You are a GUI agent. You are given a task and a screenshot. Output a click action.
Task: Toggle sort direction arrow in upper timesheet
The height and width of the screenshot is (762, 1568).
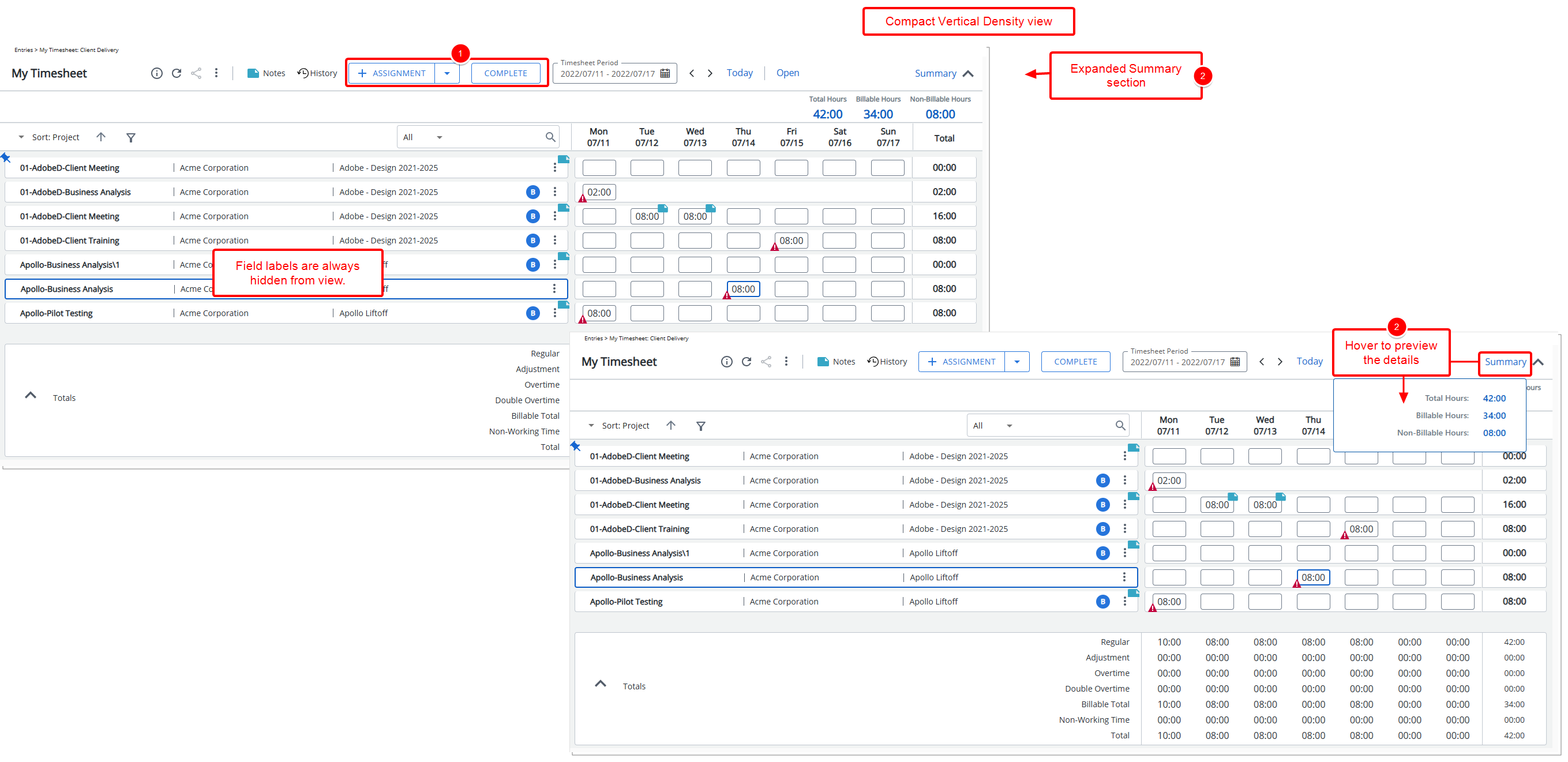click(101, 137)
